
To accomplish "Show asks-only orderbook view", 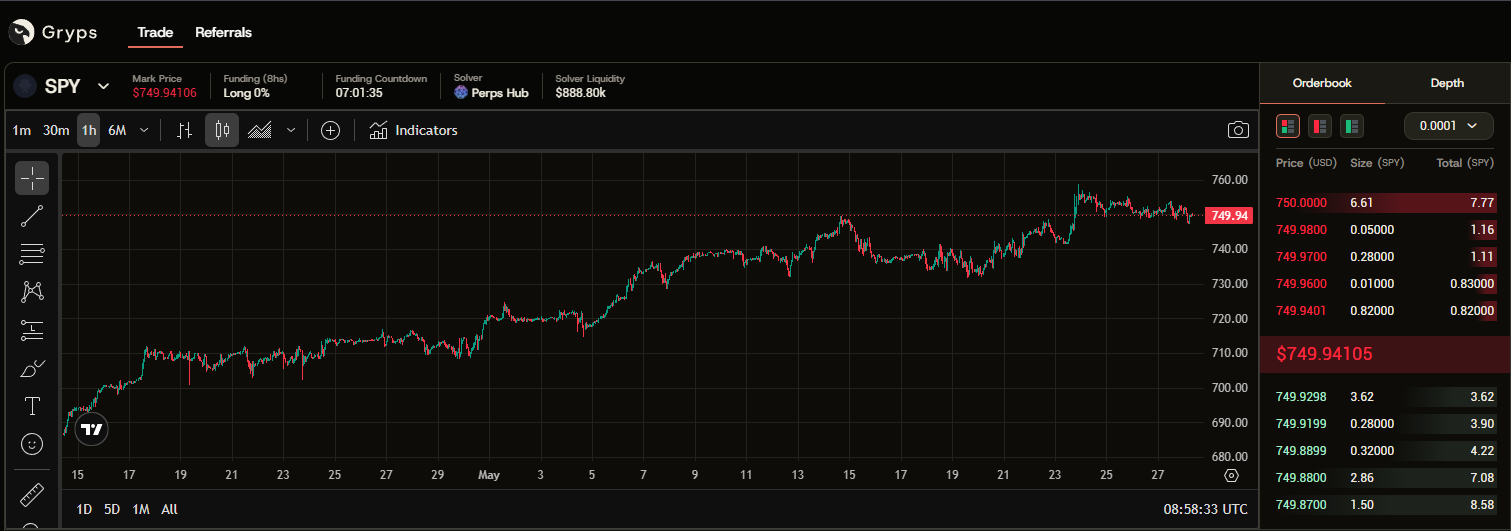I will point(1319,126).
